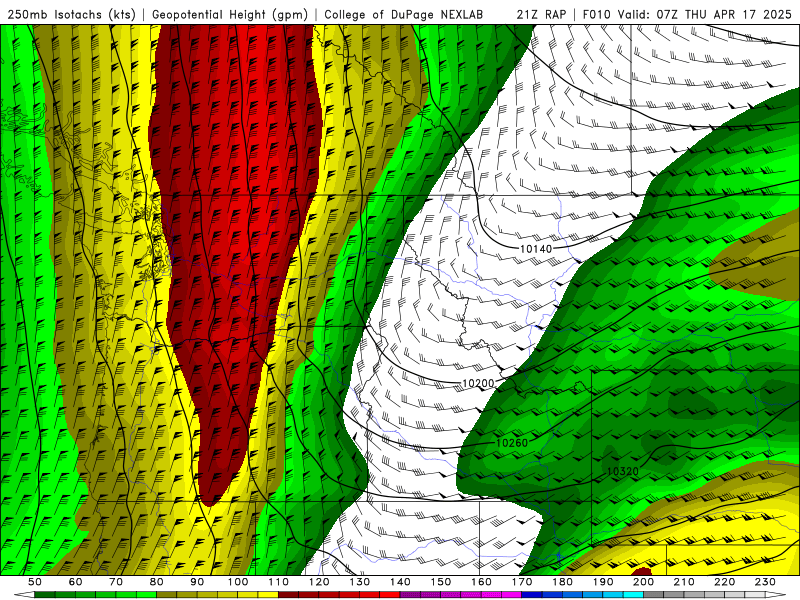Image resolution: width=800 pixels, height=600 pixels.
Task: Click the 10260 height contour label
Action: [x=512, y=443]
